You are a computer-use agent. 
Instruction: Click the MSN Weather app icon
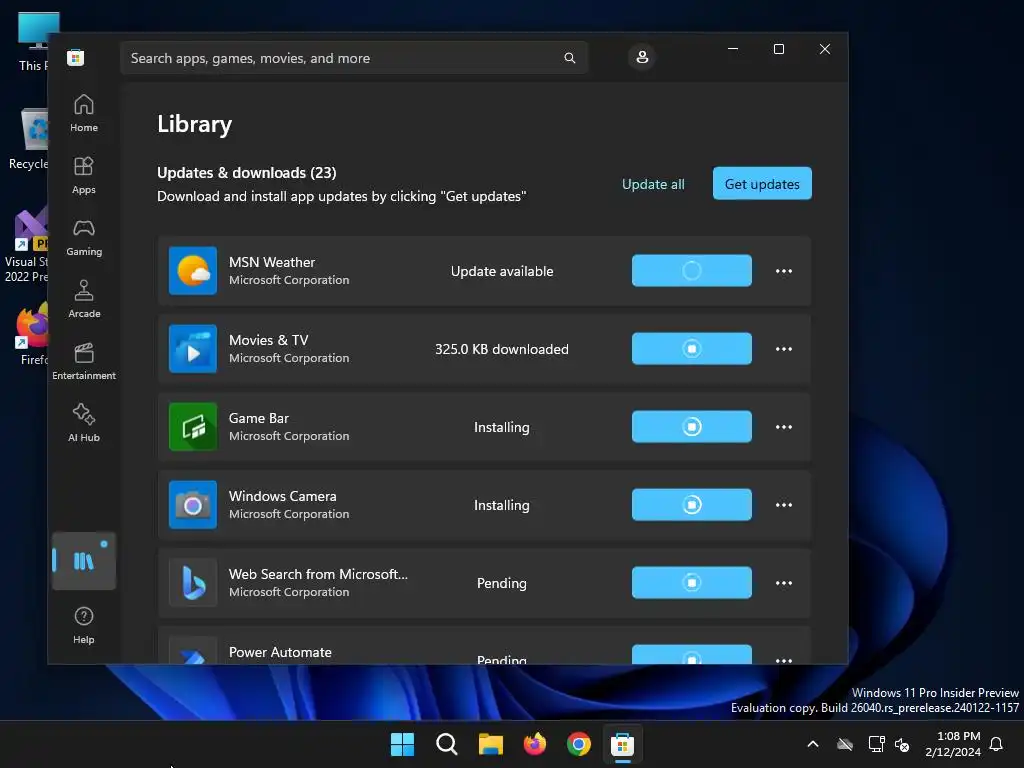tap(193, 270)
